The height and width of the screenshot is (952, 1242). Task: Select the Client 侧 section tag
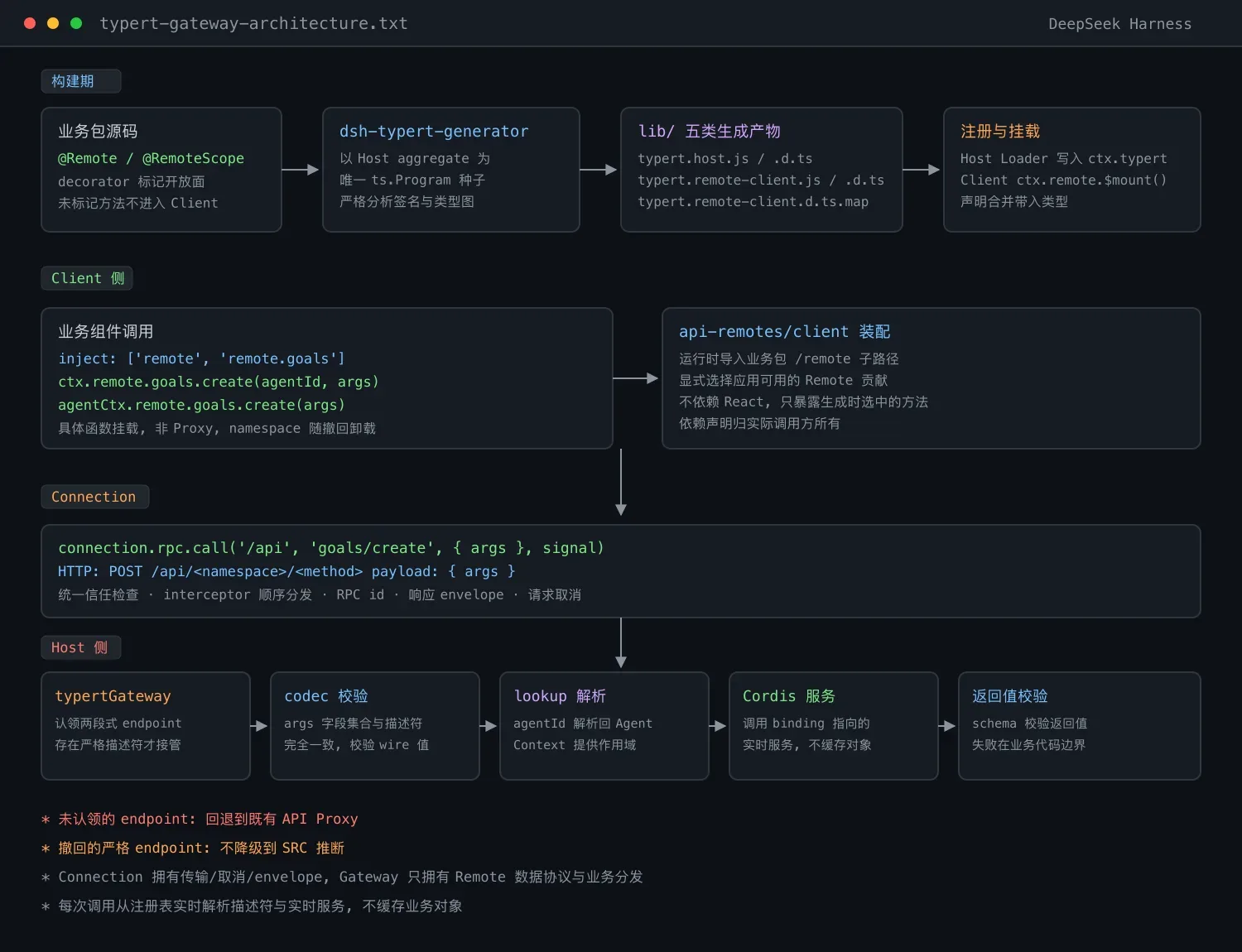[87, 278]
